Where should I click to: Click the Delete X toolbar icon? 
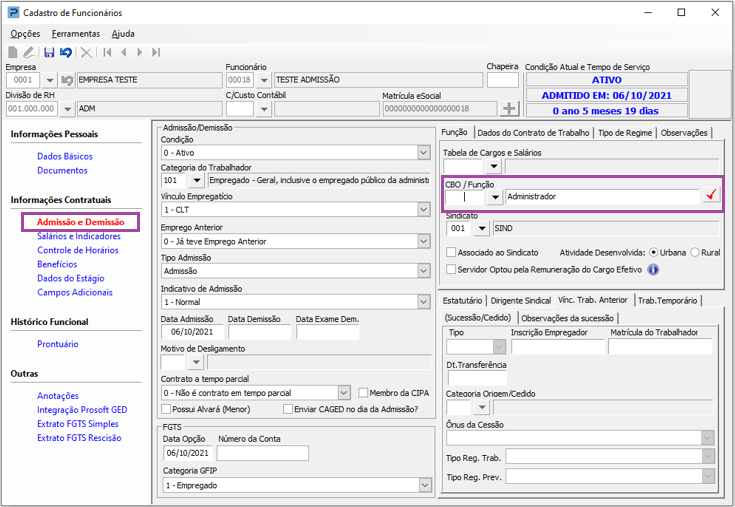86,52
